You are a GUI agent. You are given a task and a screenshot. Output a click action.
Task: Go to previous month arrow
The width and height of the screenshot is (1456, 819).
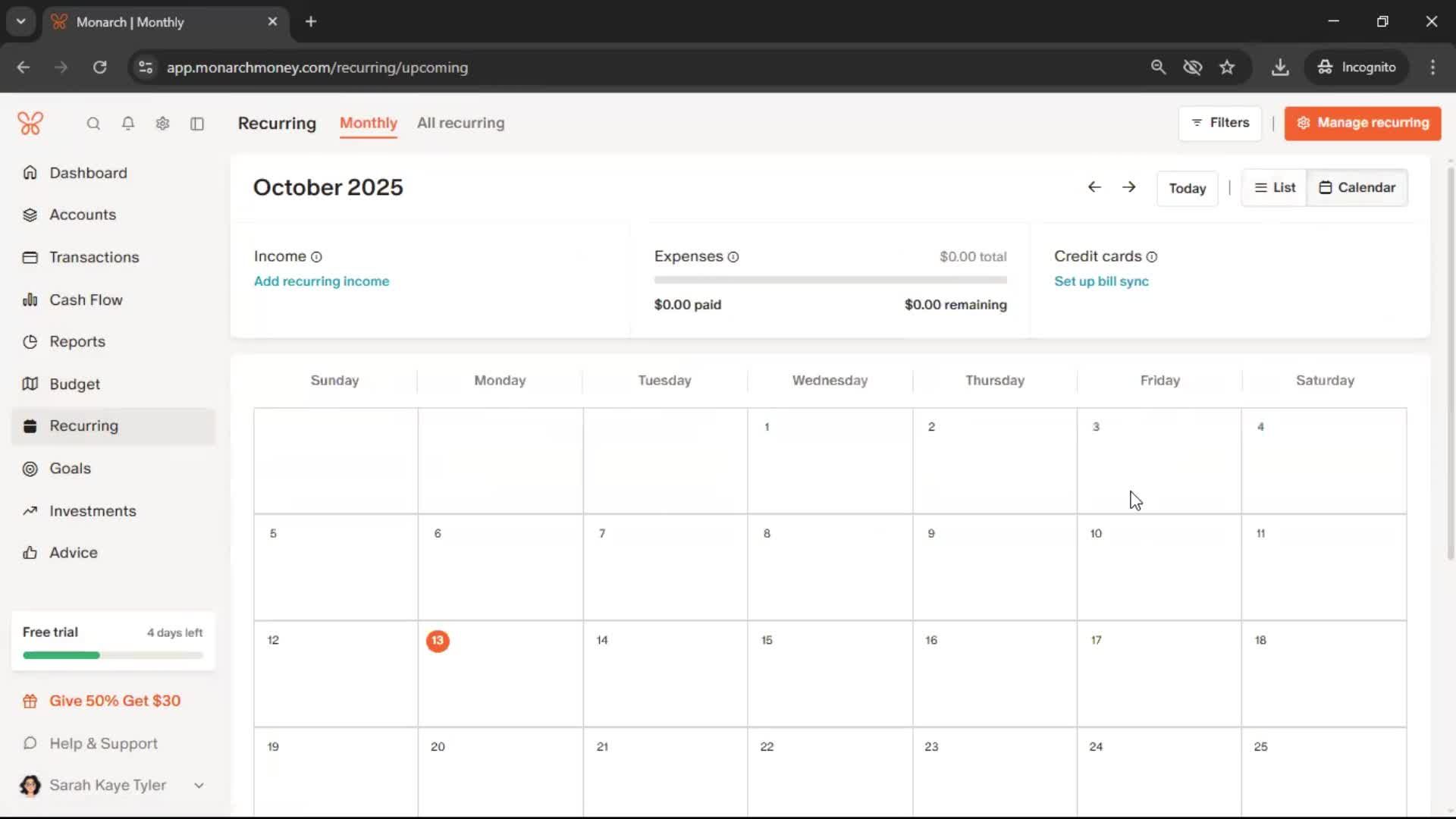click(x=1094, y=187)
